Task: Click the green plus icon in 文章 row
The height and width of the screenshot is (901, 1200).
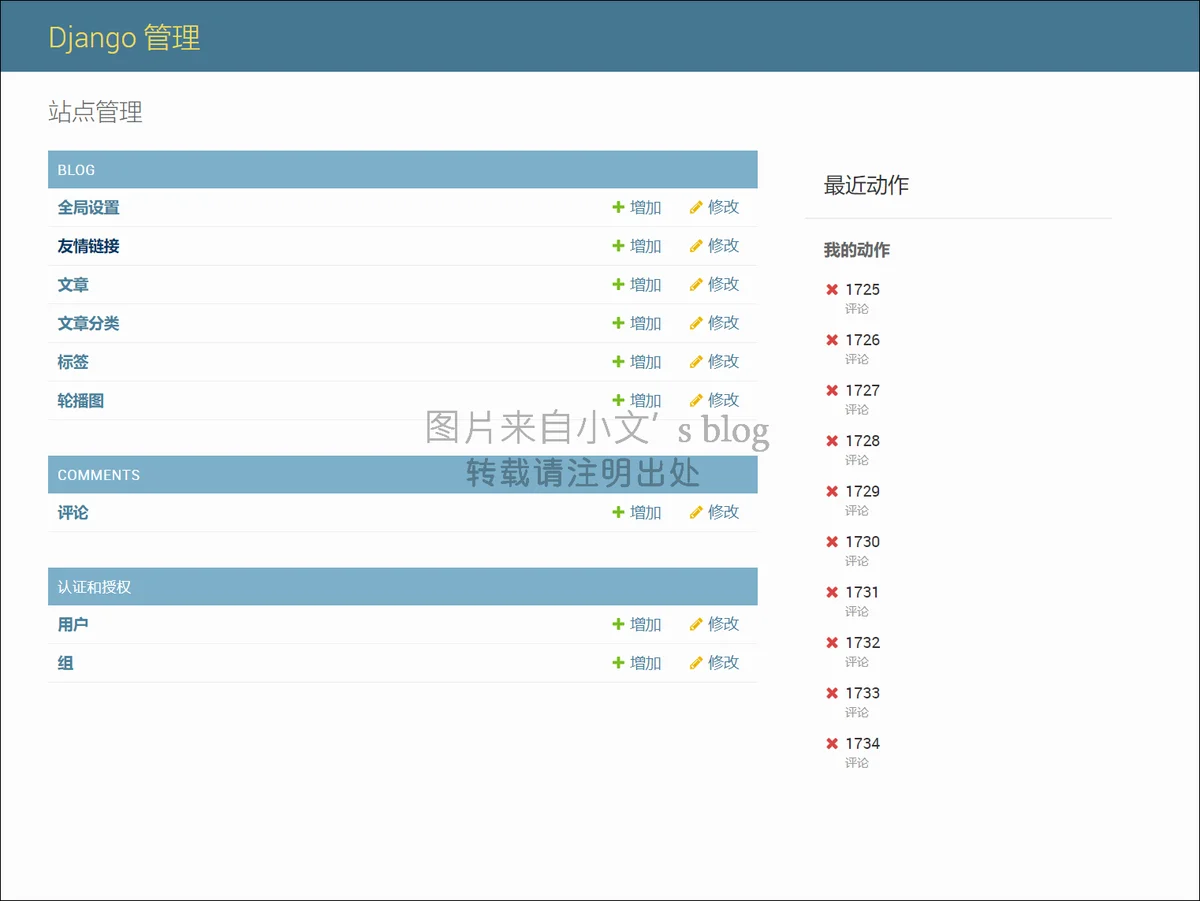Action: coord(618,285)
